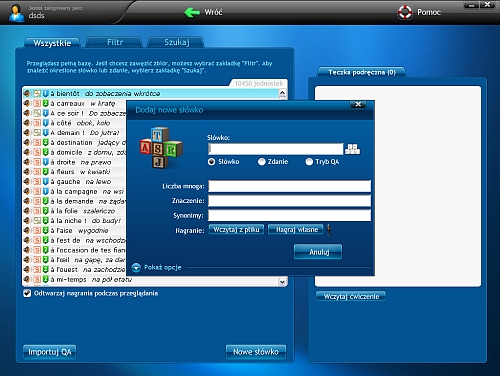The height and width of the screenshot is (376, 500).
Task: Click the microphone icon next to Nagraj własne
Action: click(x=329, y=230)
